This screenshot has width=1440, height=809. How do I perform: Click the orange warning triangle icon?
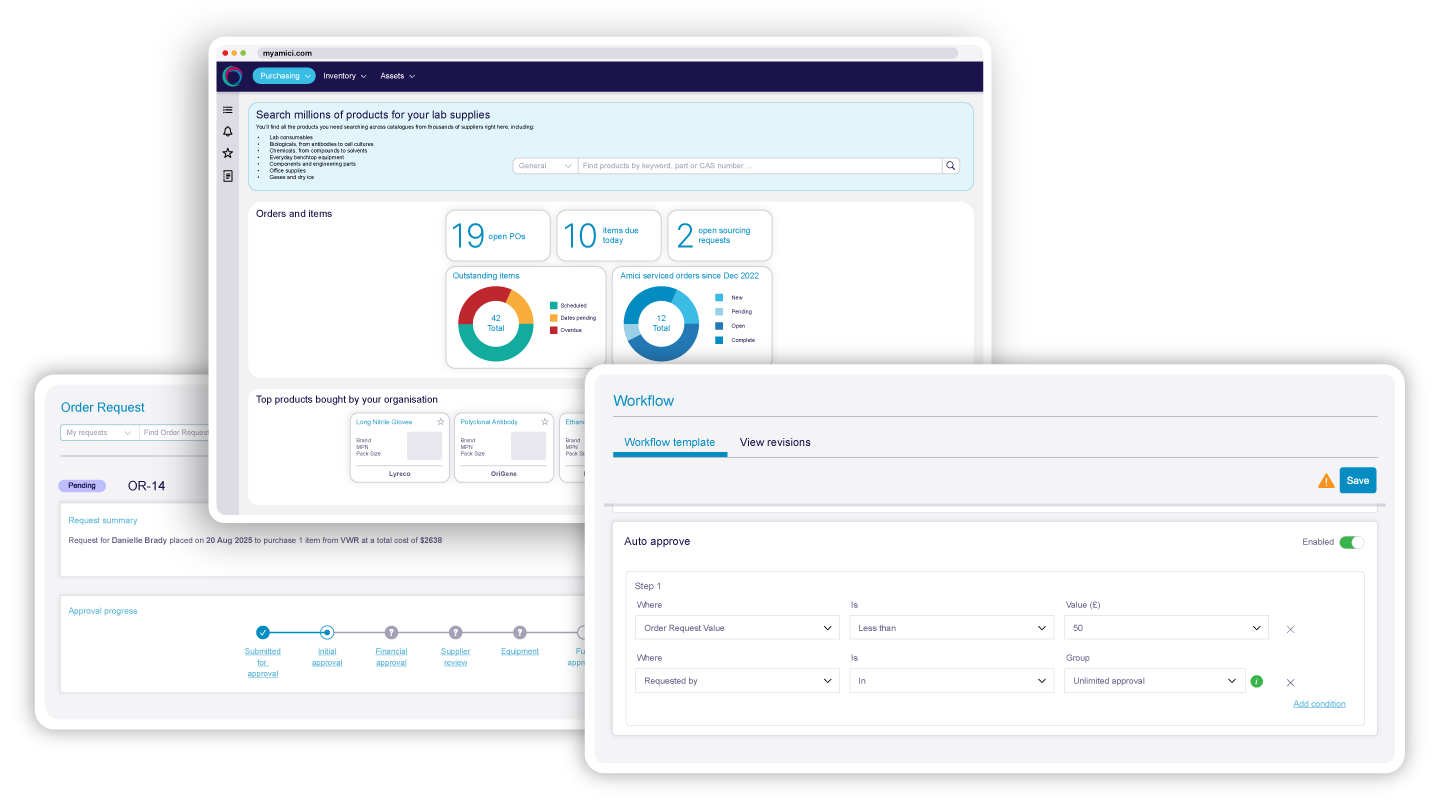pyautogui.click(x=1326, y=481)
